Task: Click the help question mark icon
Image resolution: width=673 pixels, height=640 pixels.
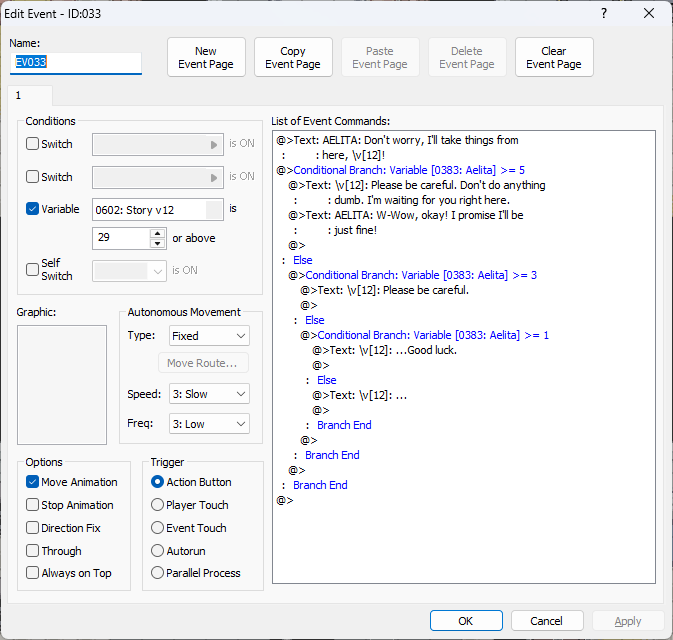Action: pyautogui.click(x=604, y=13)
